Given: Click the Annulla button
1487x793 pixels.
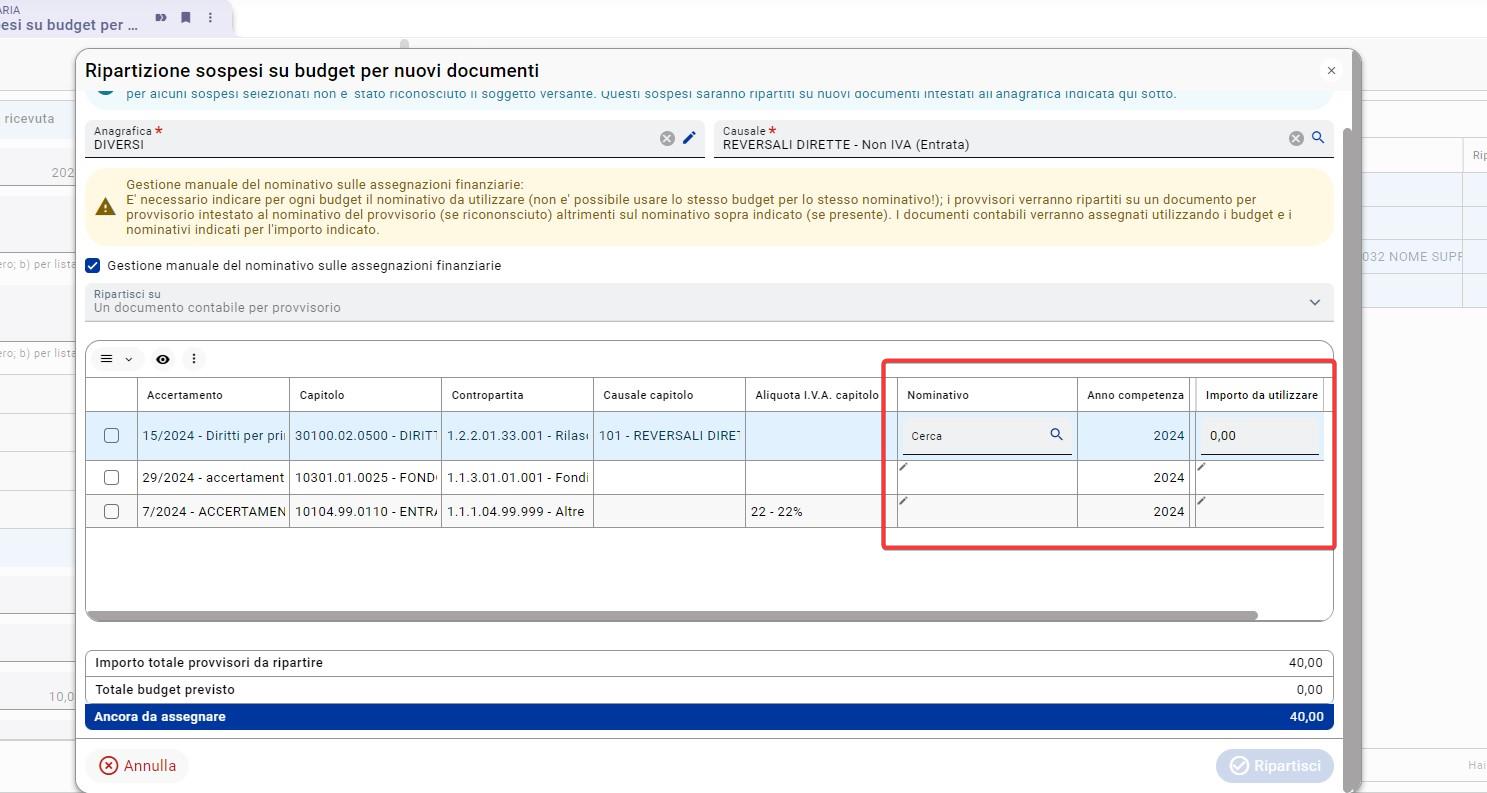Looking at the screenshot, I should [137, 766].
